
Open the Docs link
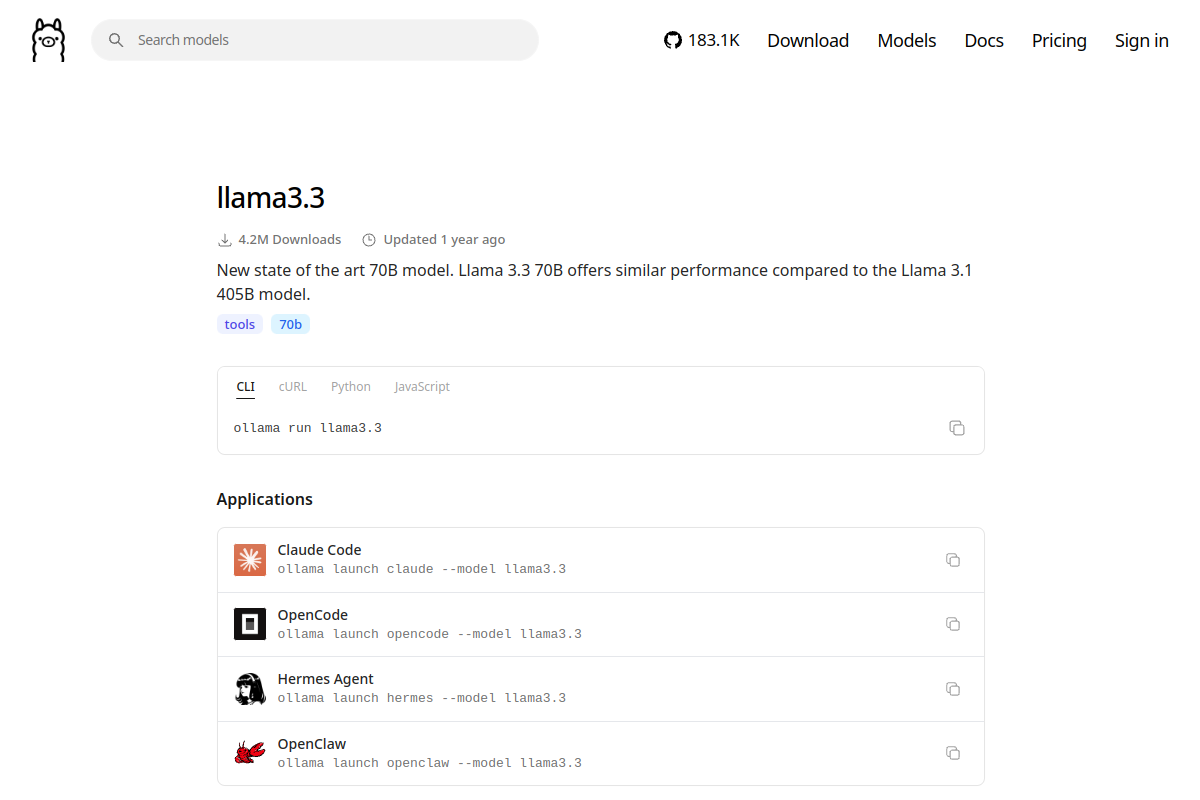(x=984, y=40)
